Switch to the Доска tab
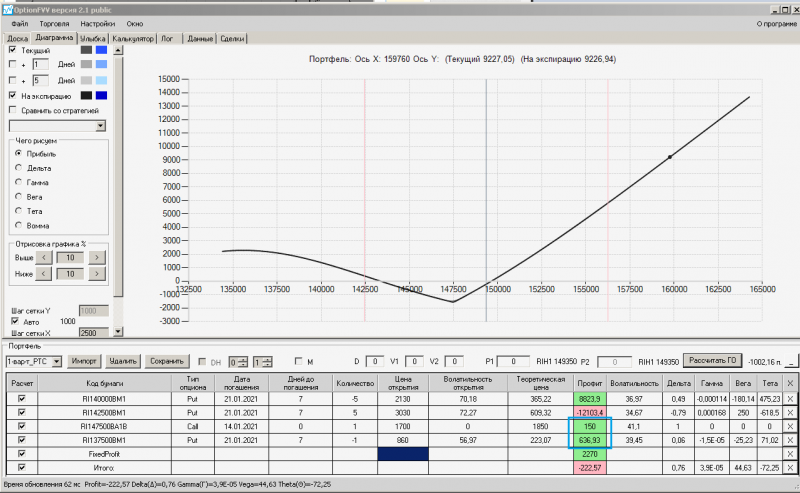The width and height of the screenshot is (800, 493). tap(17, 38)
